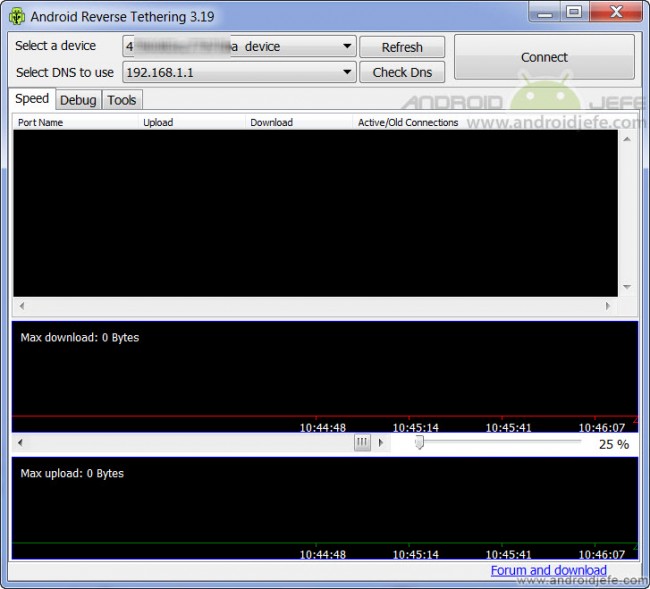
Task: Select the Speed tab
Action: click(32, 99)
